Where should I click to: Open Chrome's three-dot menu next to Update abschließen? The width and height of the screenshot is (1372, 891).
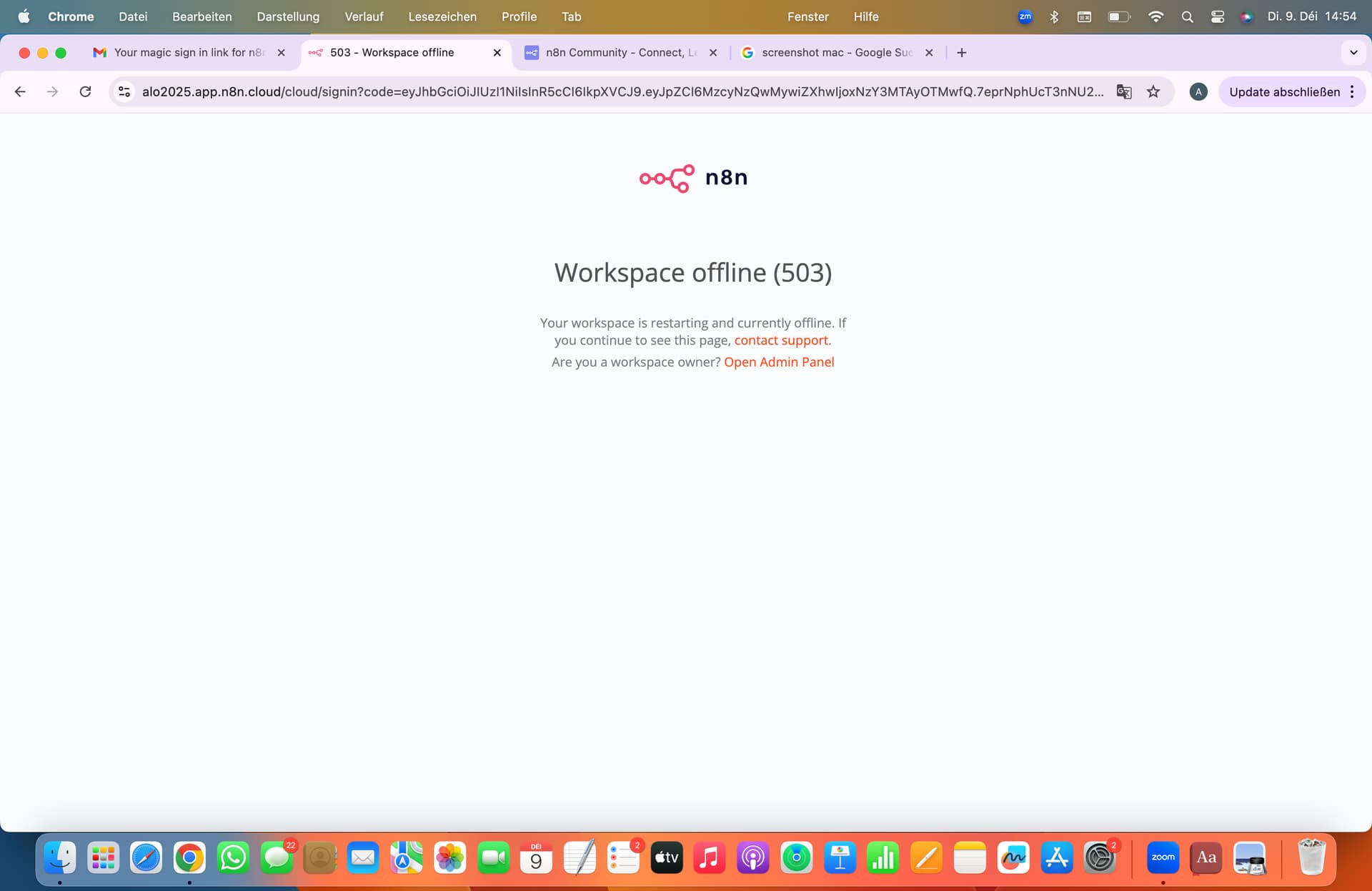click(1352, 91)
